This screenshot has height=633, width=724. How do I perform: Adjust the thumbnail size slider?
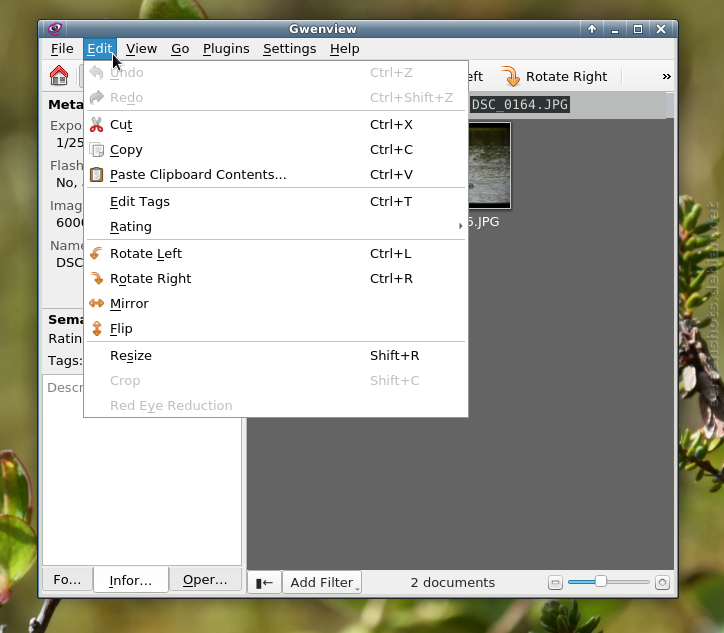(x=609, y=582)
